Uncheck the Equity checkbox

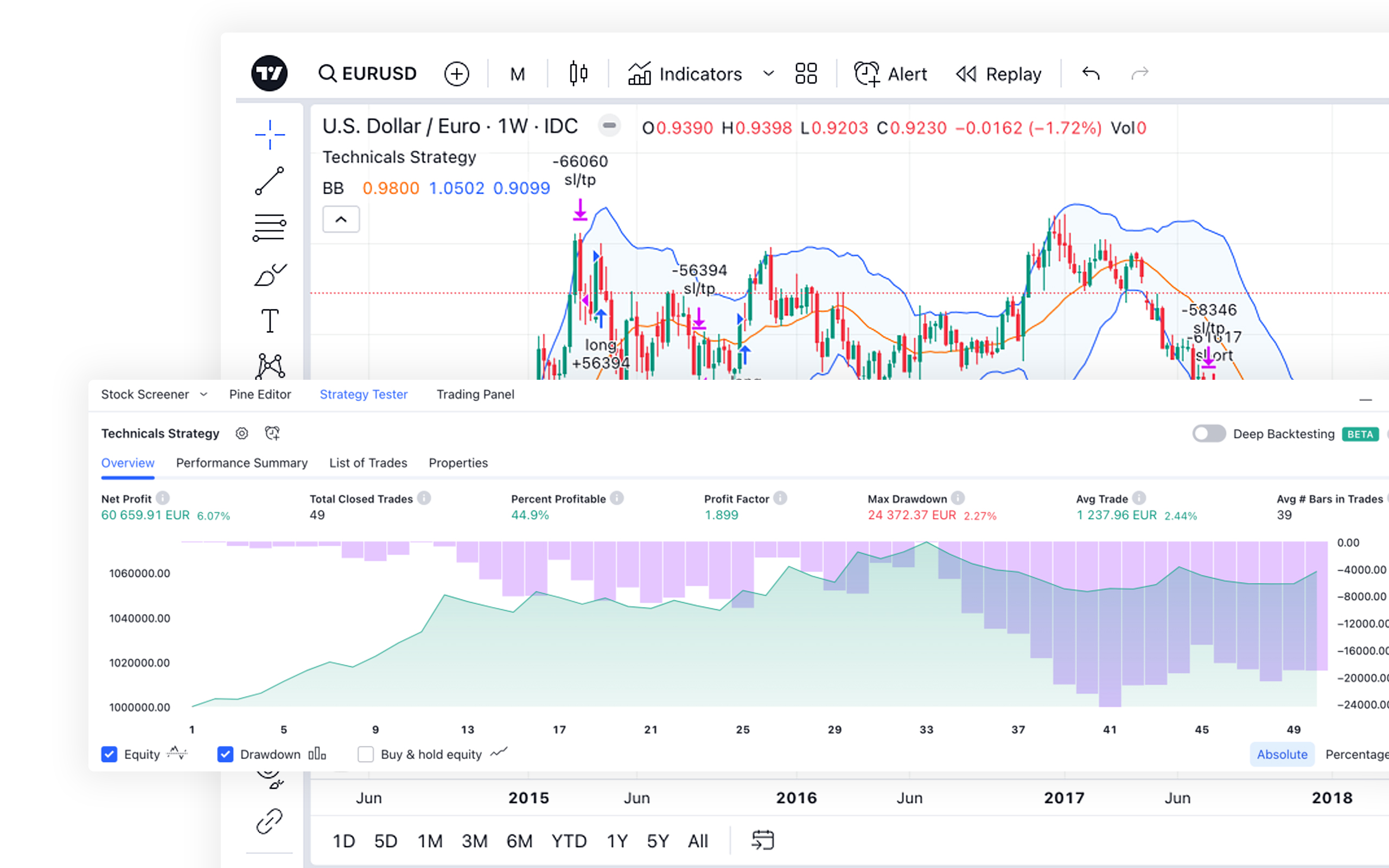tap(109, 754)
